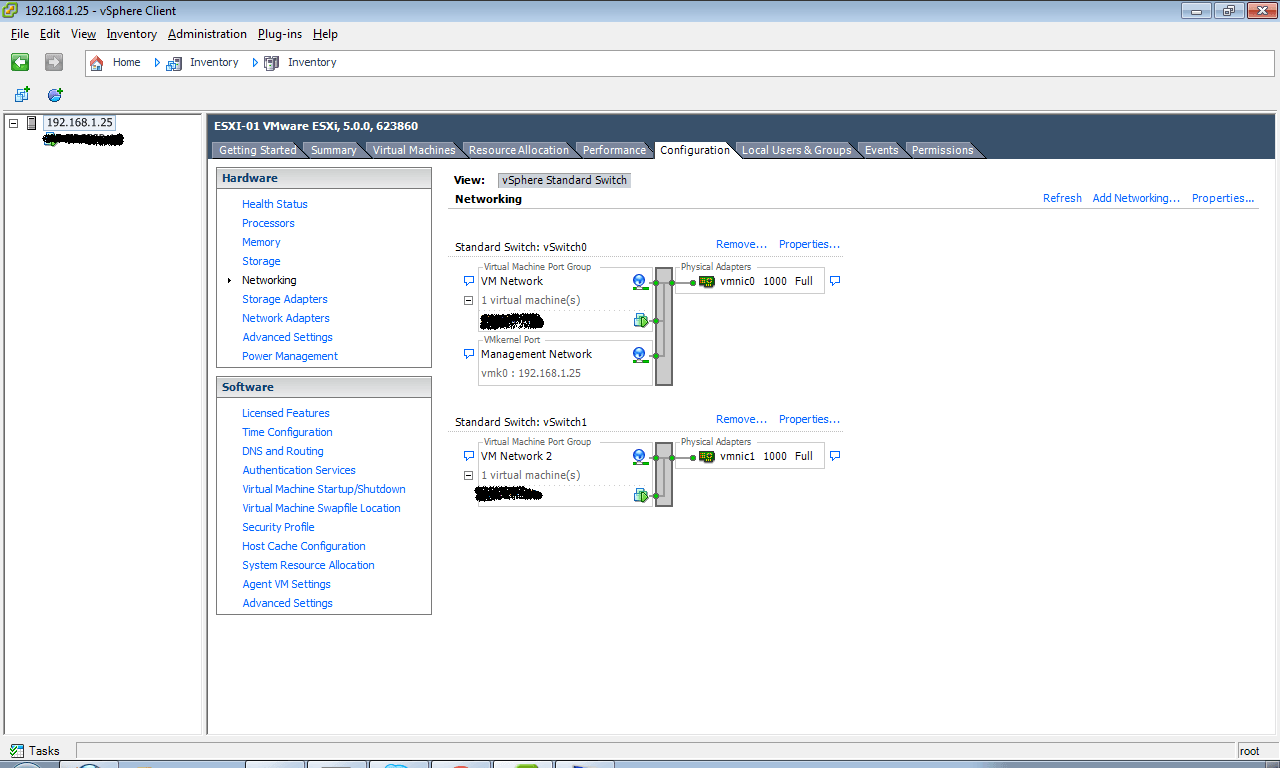
Task: Click the green back navigation arrow
Action: tap(20, 62)
